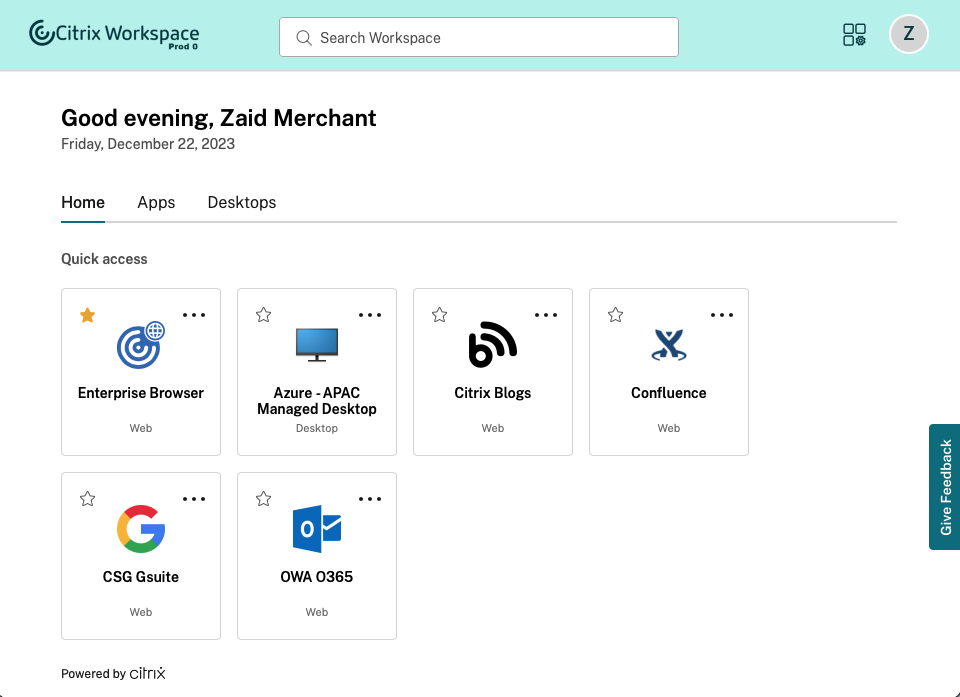
Task: Open the Enterprise Browser app icon
Action: (141, 345)
